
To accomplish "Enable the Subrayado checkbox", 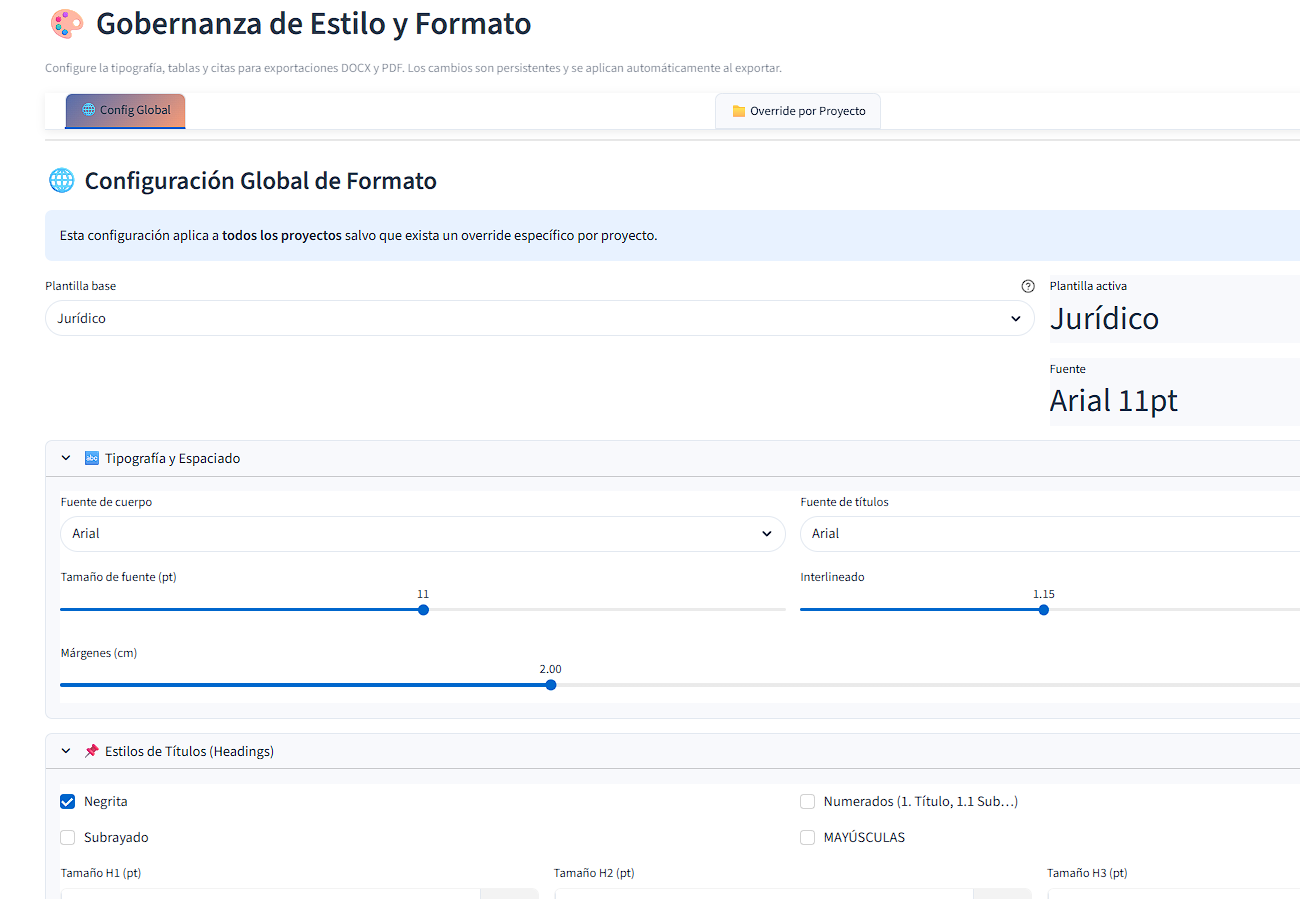I will click(x=67, y=837).
